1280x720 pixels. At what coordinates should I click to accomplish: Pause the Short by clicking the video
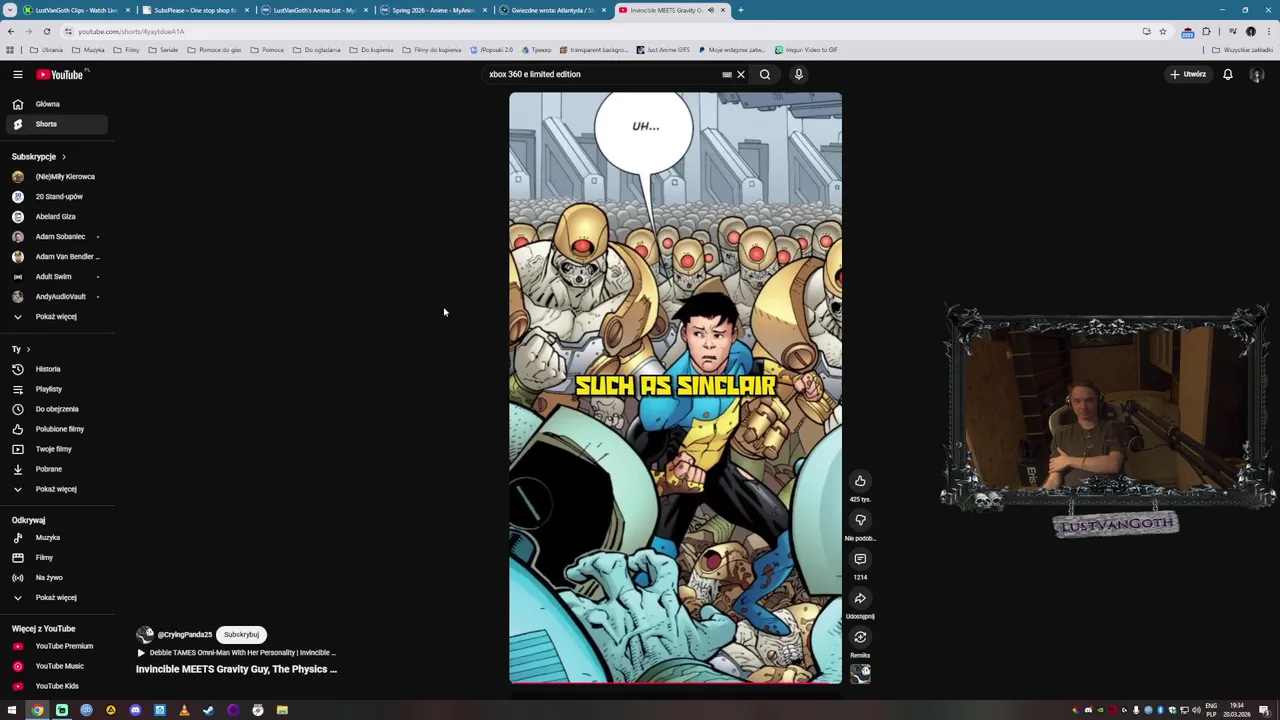675,388
